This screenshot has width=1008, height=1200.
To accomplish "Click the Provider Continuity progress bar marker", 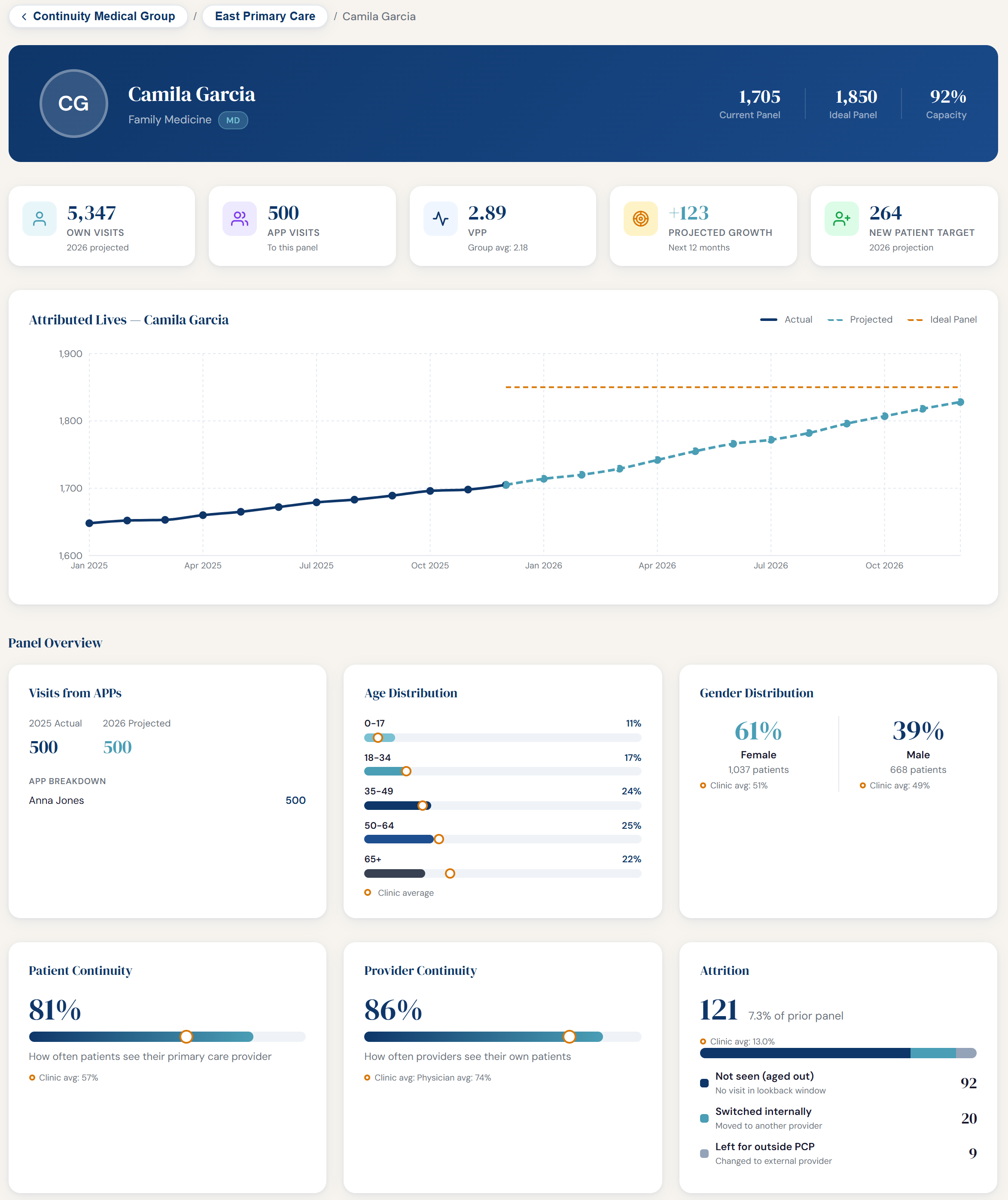I will click(x=569, y=1036).
